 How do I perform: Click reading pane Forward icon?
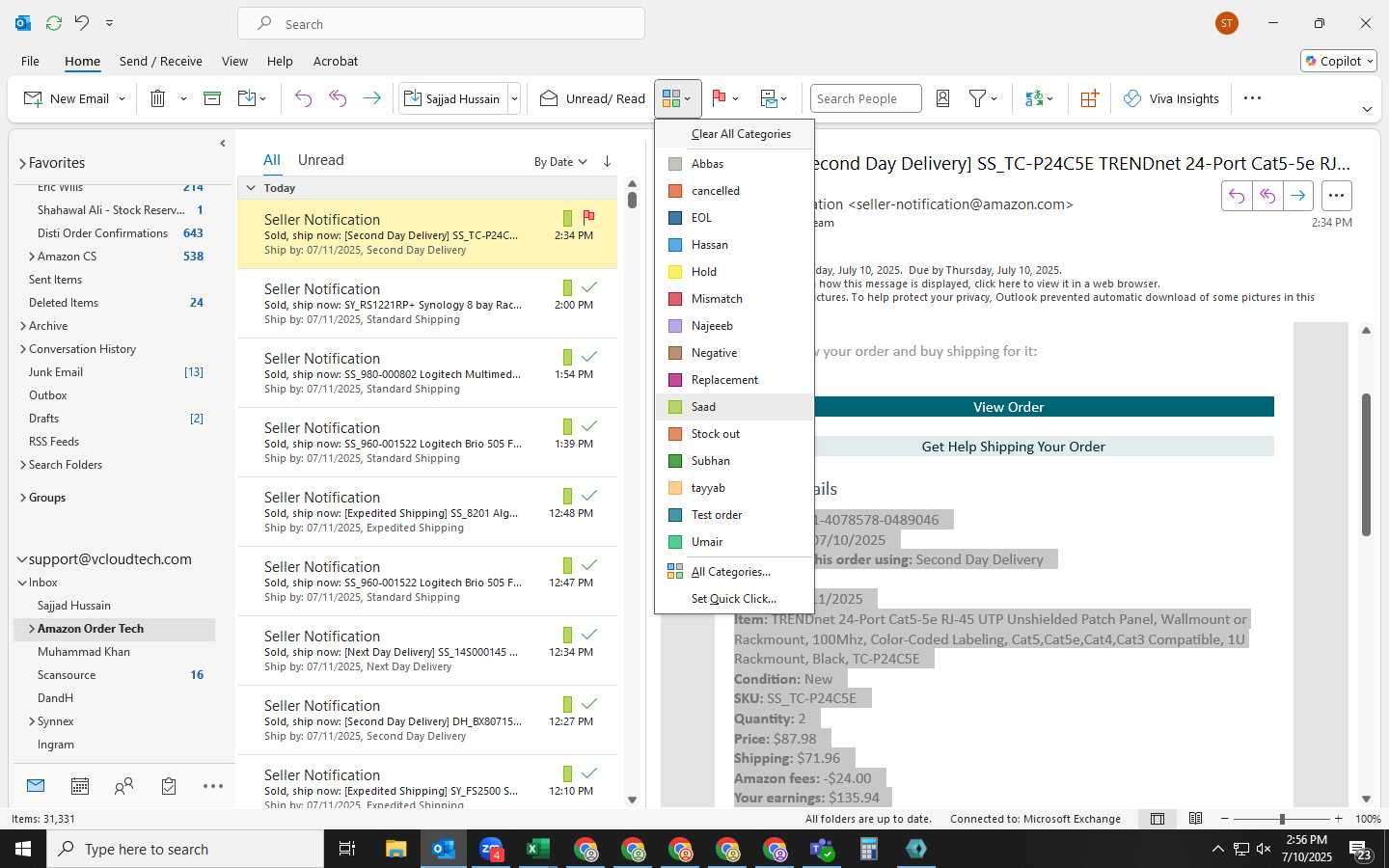pyautogui.click(x=1298, y=196)
